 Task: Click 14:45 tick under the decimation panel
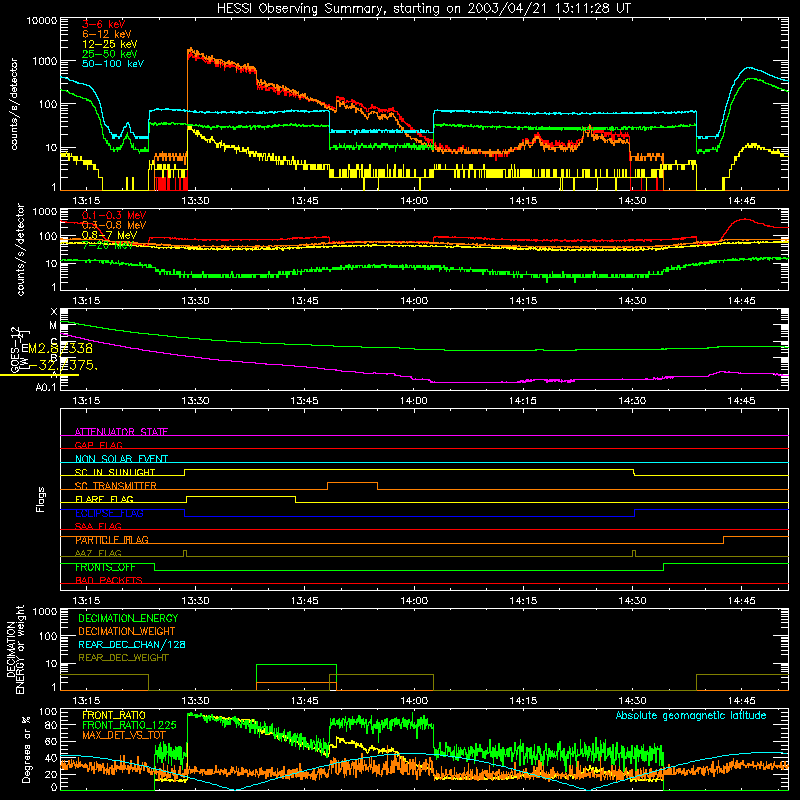tap(742, 701)
